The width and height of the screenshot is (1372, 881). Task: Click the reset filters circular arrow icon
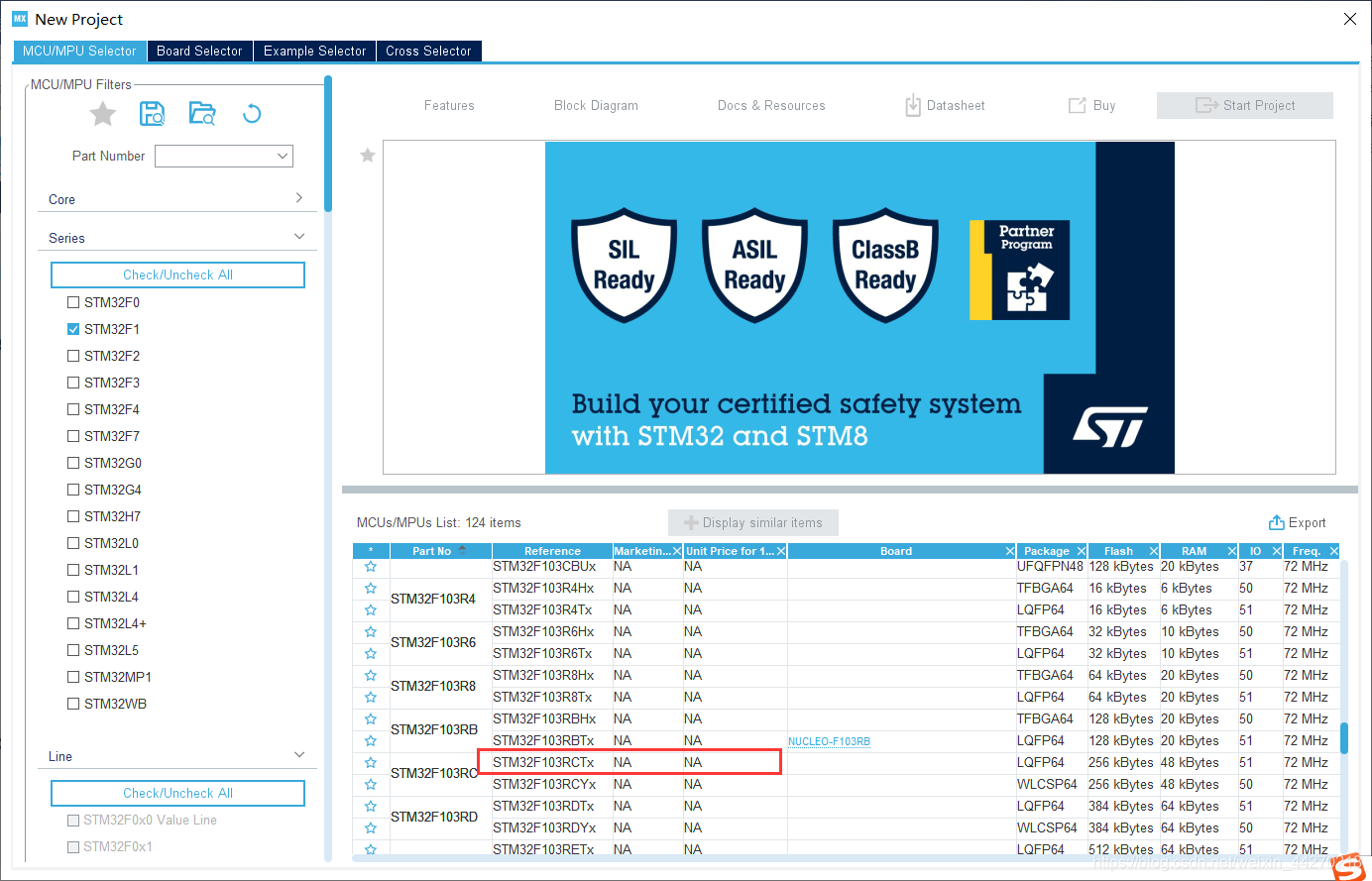(x=252, y=114)
